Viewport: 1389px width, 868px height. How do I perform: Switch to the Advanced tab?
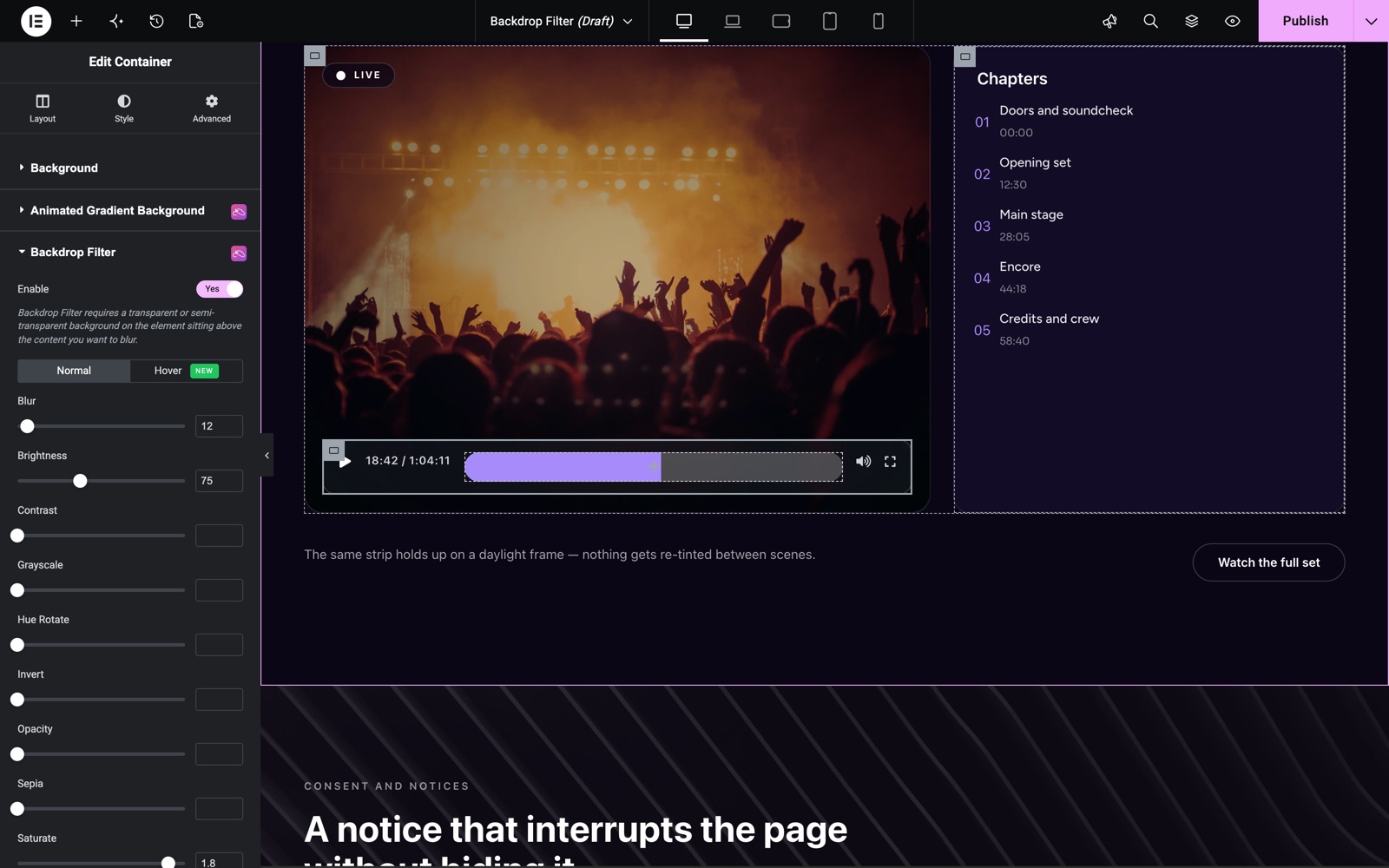[x=212, y=108]
